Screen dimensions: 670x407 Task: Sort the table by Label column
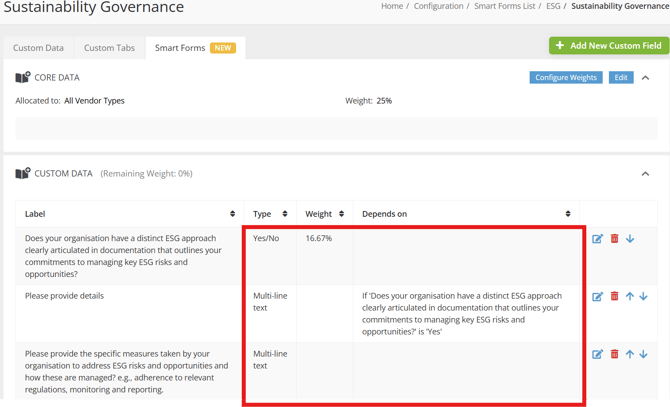pyautogui.click(x=232, y=214)
